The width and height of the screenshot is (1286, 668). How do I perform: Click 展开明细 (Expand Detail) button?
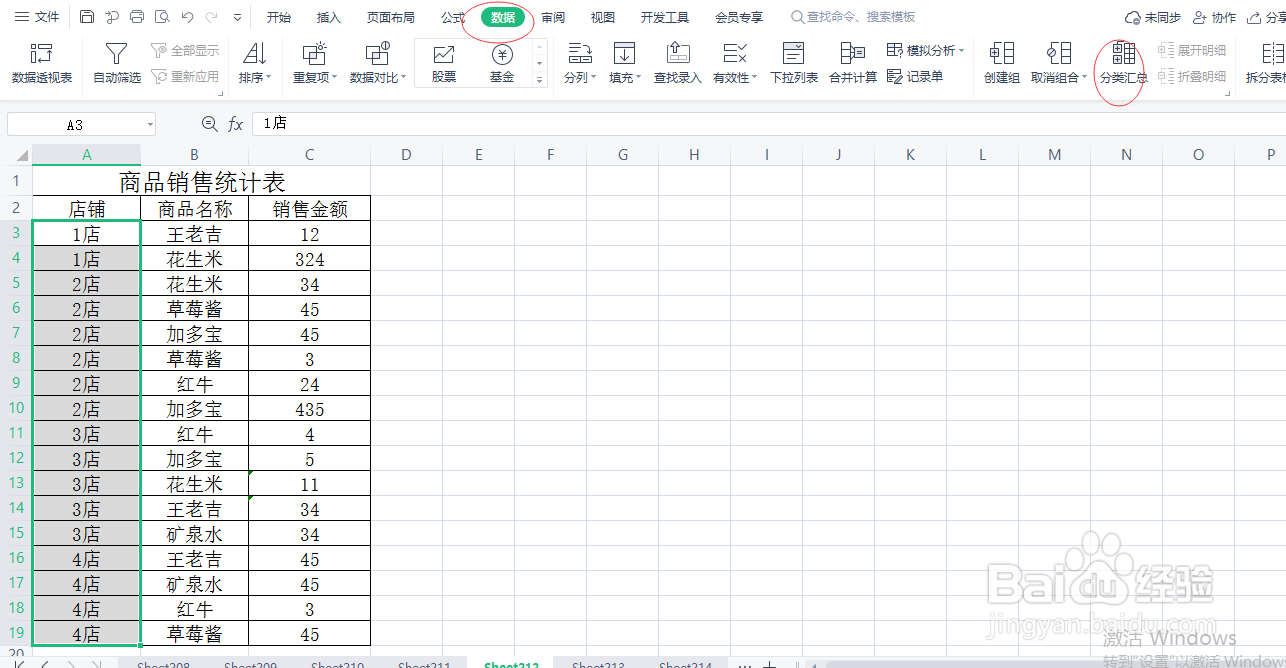(1192, 51)
